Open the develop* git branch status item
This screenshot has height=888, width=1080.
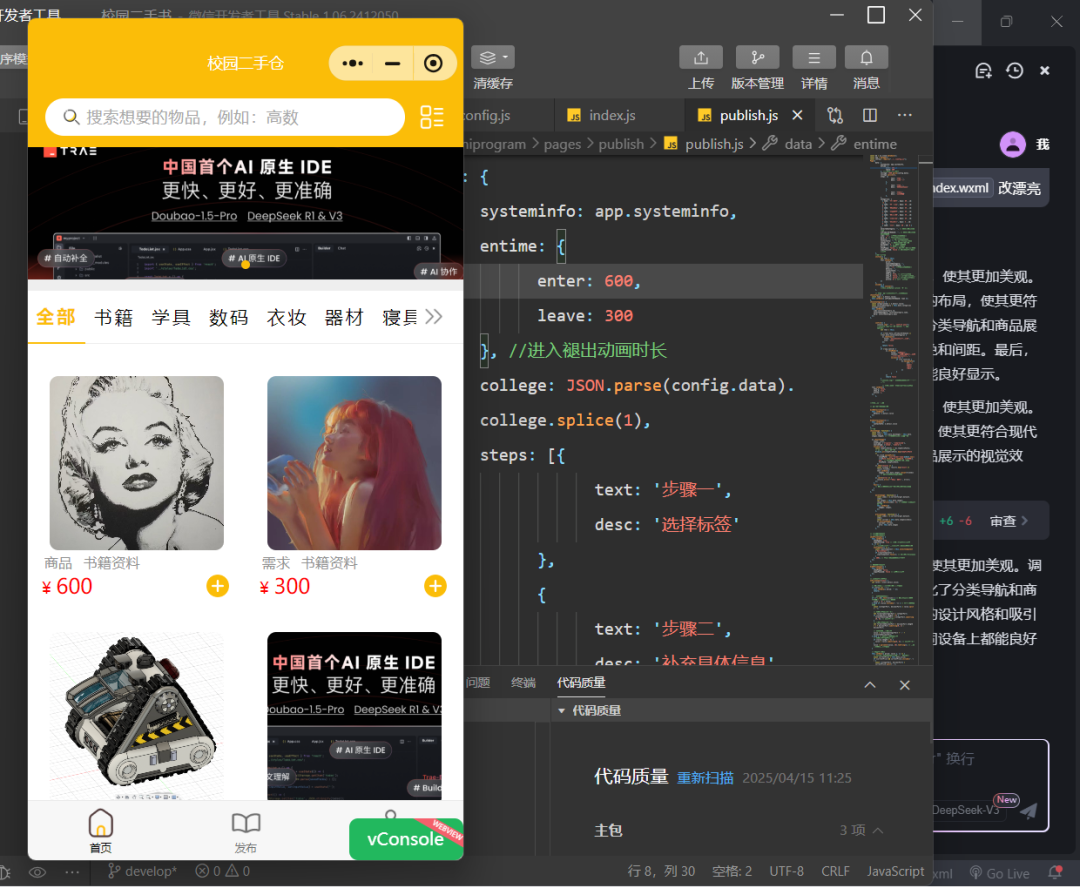(x=143, y=871)
